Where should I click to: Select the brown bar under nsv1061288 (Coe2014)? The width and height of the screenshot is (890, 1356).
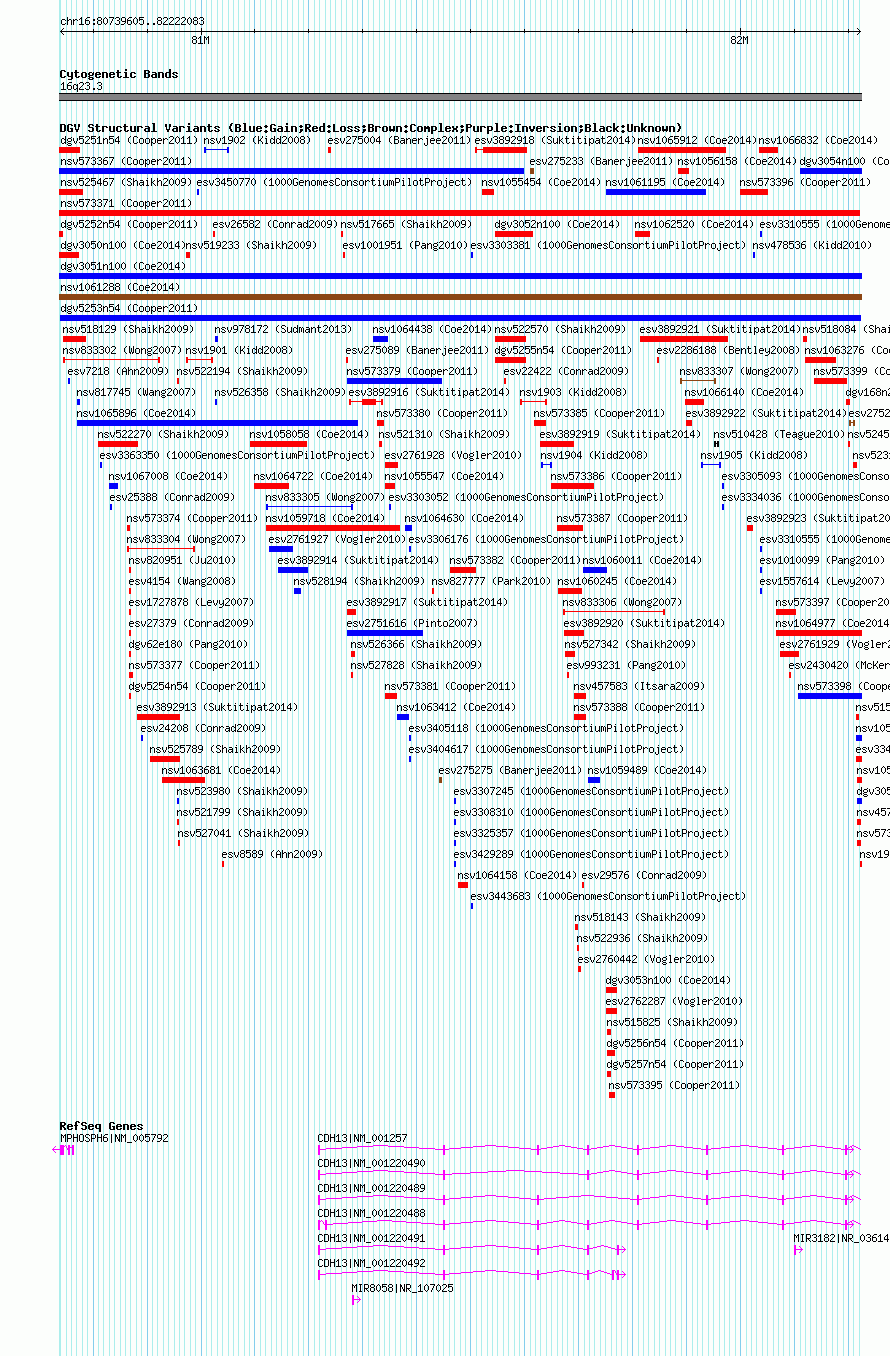click(460, 297)
